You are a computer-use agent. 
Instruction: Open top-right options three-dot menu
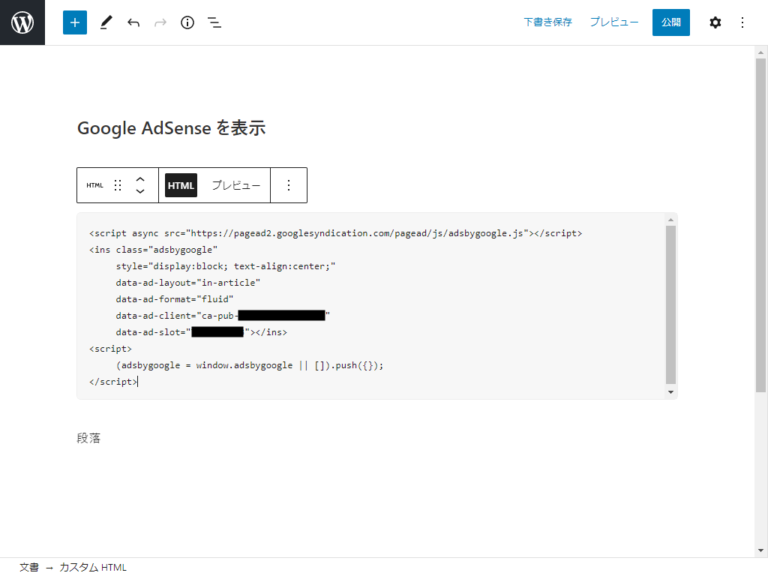click(742, 22)
